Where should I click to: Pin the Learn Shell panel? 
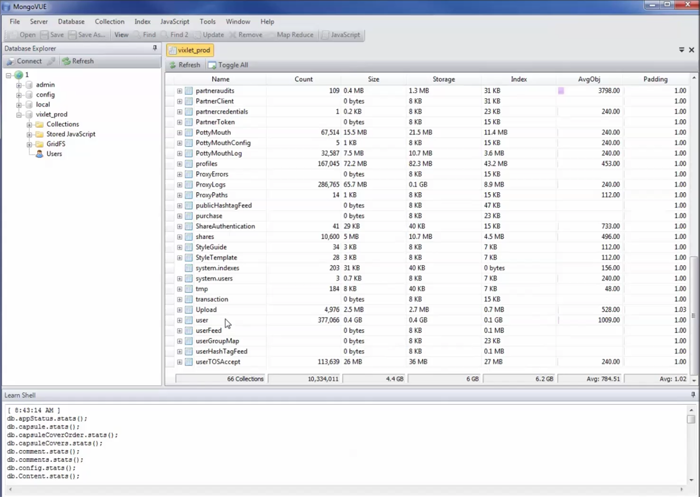click(693, 395)
